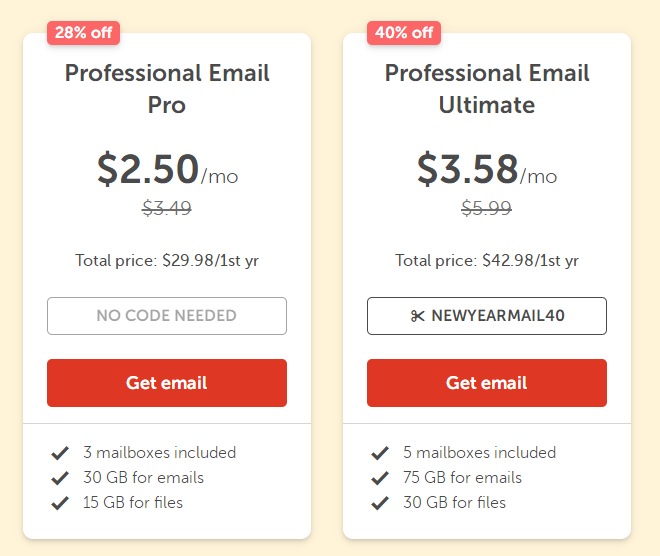Click the 28% off badge

point(83,33)
